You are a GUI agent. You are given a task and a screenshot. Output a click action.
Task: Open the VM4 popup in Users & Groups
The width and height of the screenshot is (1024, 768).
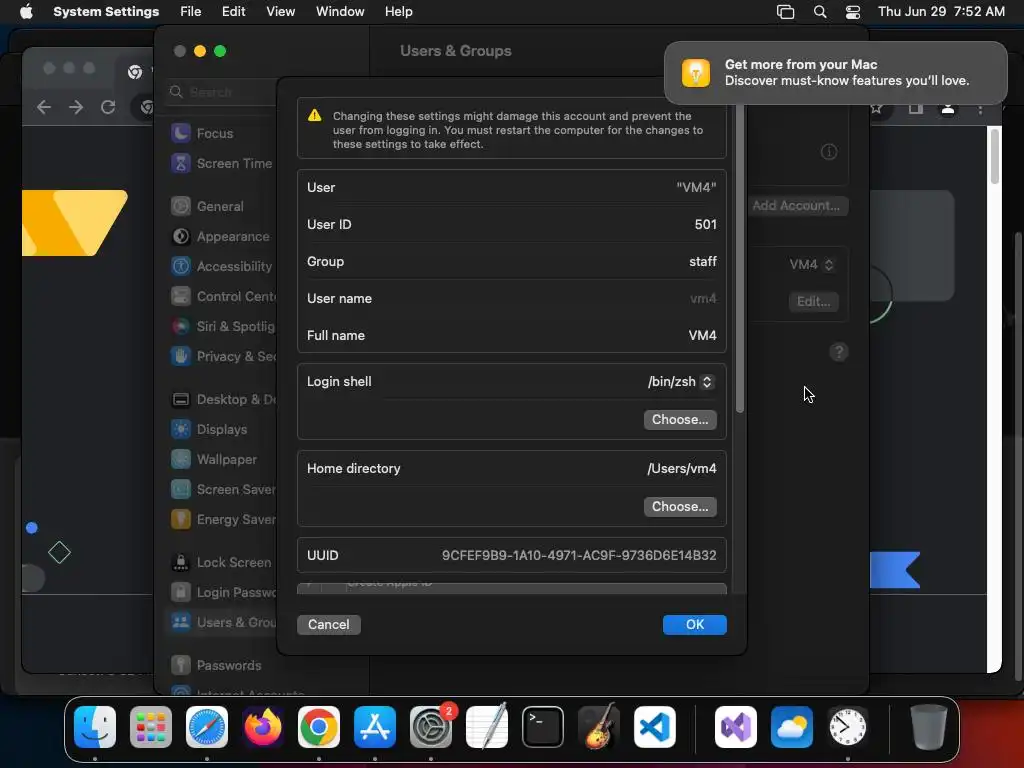coord(811,264)
